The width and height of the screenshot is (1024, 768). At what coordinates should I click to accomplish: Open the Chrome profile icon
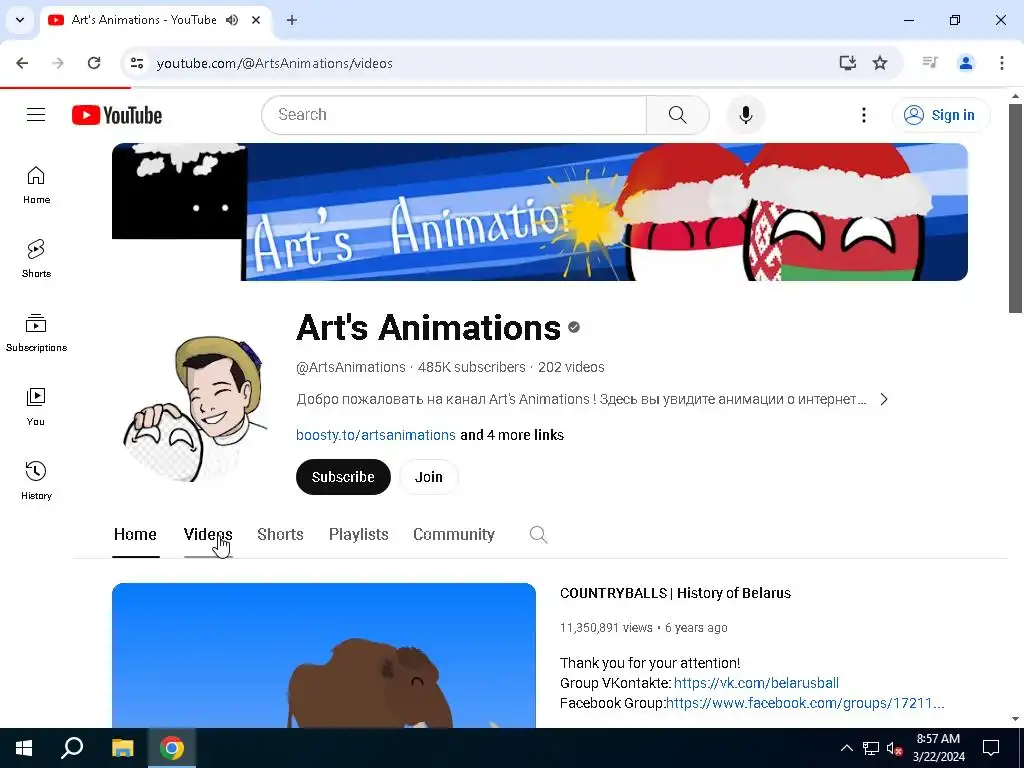pos(966,63)
